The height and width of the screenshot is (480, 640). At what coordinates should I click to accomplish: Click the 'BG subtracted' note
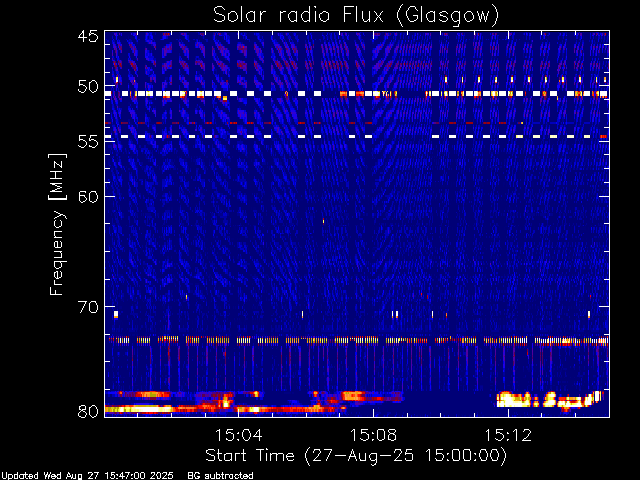220,476
